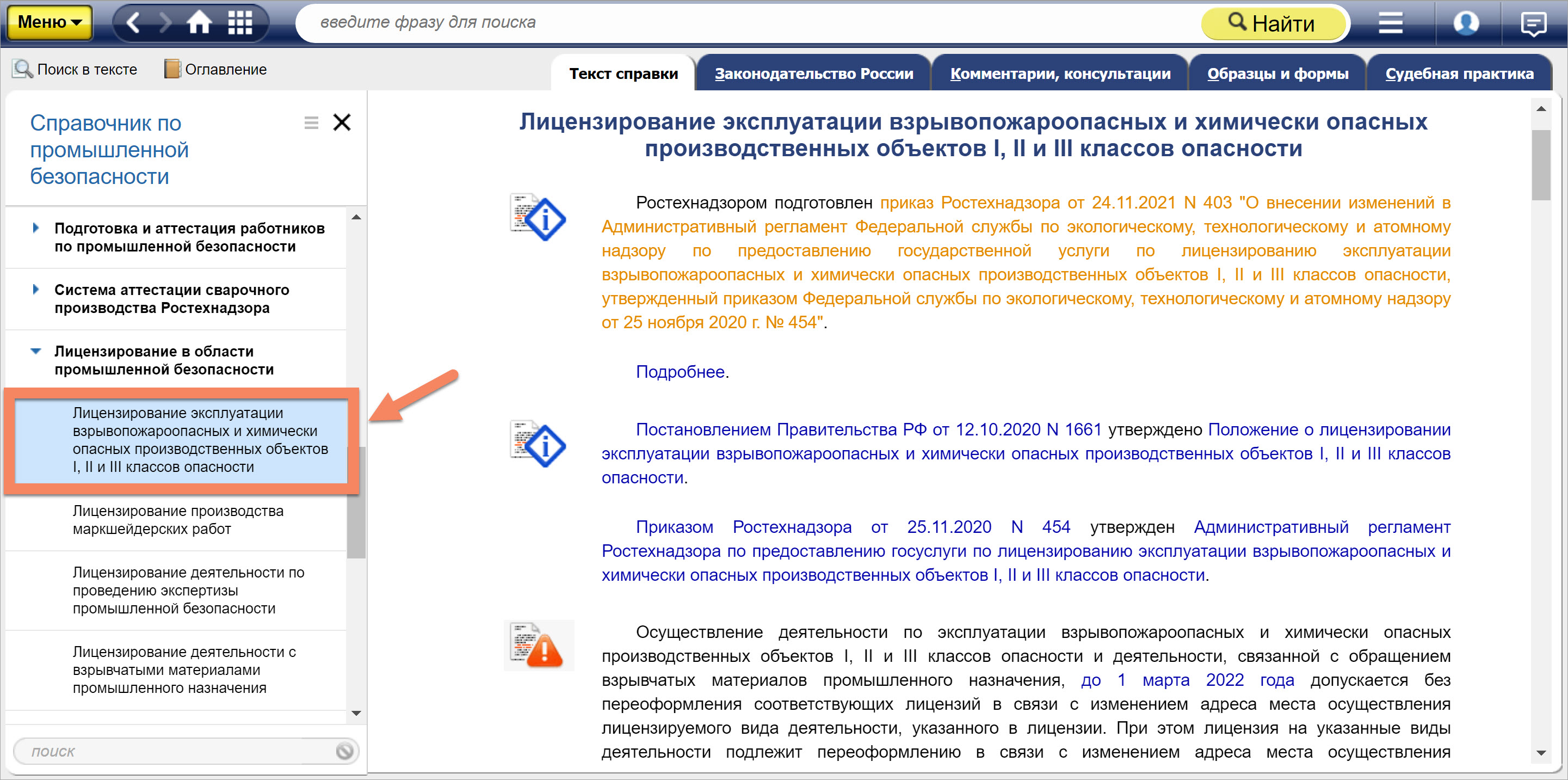Click the main document vertical scrollbar thumb
This screenshot has height=780, width=1568.
1541,164
